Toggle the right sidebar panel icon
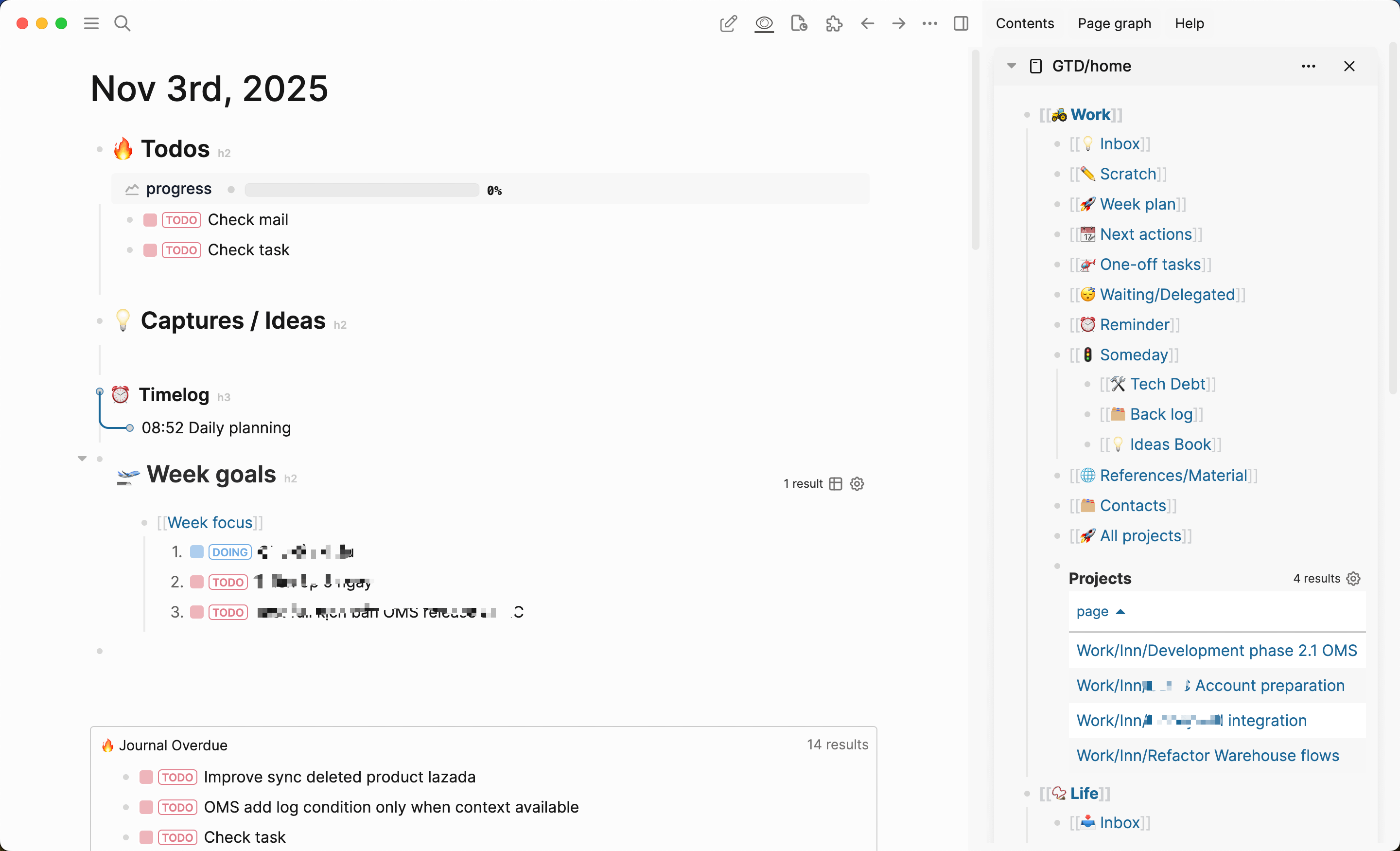Screen dimensions: 1400x851 click(x=961, y=23)
